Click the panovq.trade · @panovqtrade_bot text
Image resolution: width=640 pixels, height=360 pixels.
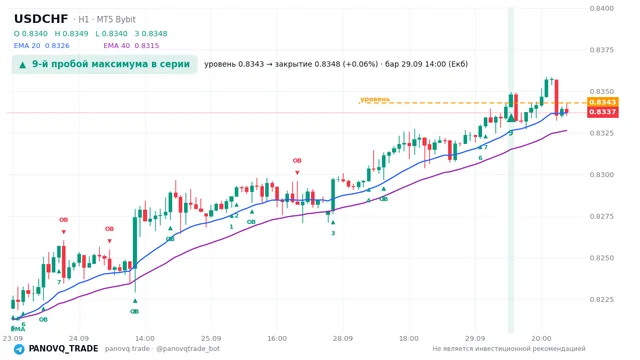pyautogui.click(x=162, y=349)
